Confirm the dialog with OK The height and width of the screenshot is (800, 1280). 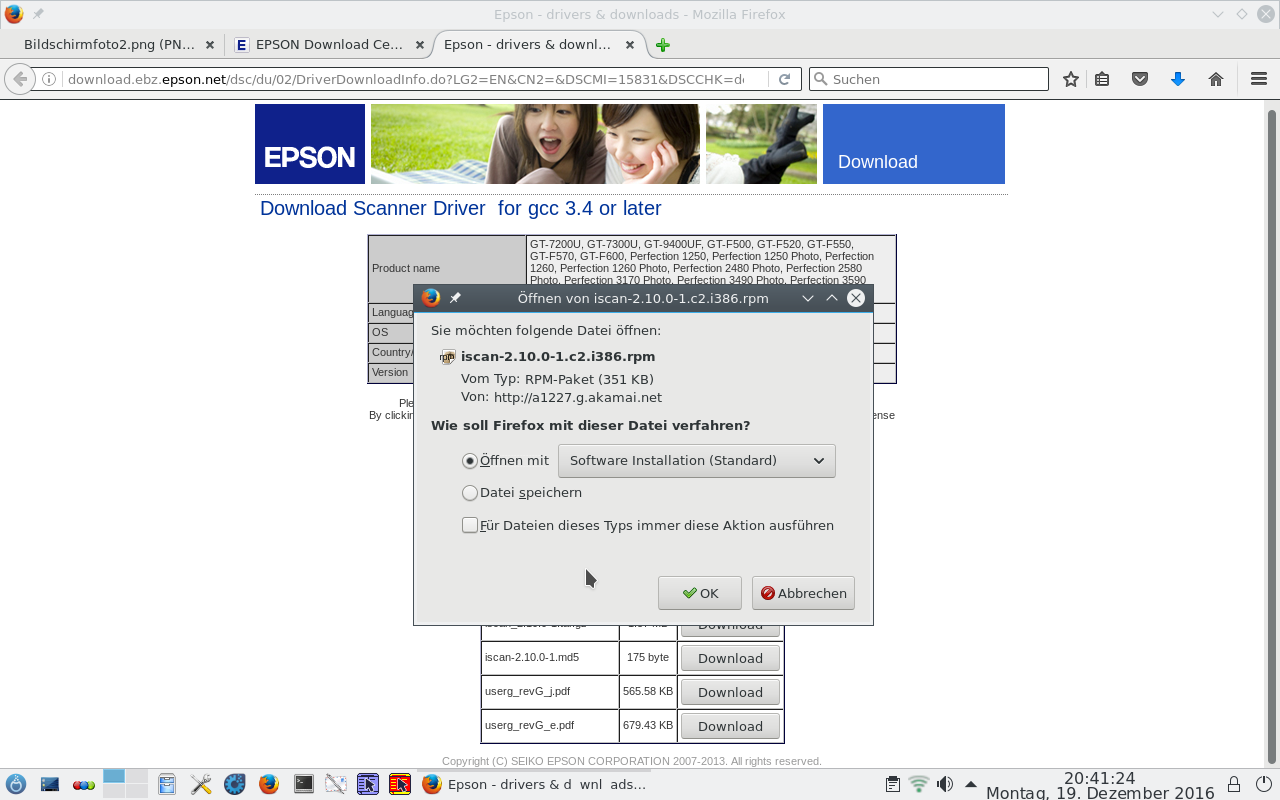coord(700,593)
